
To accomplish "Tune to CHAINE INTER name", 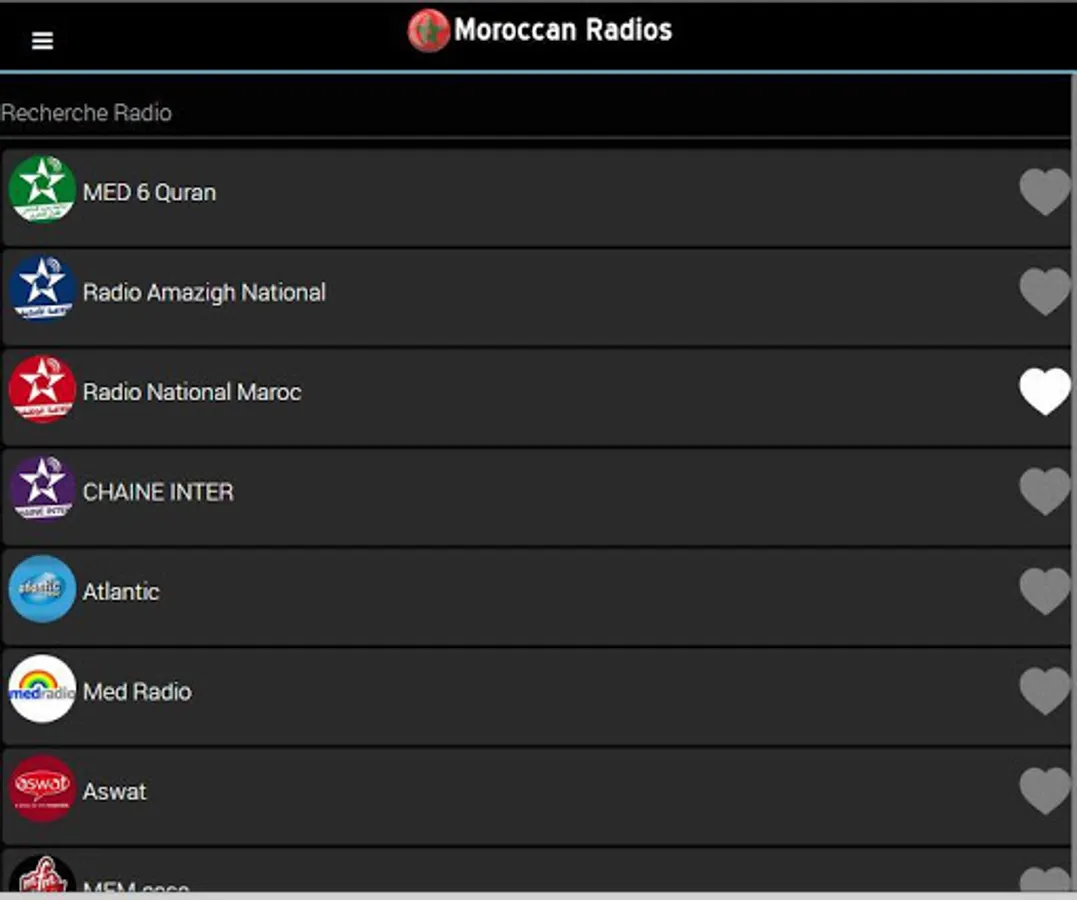I will click(x=158, y=492).
